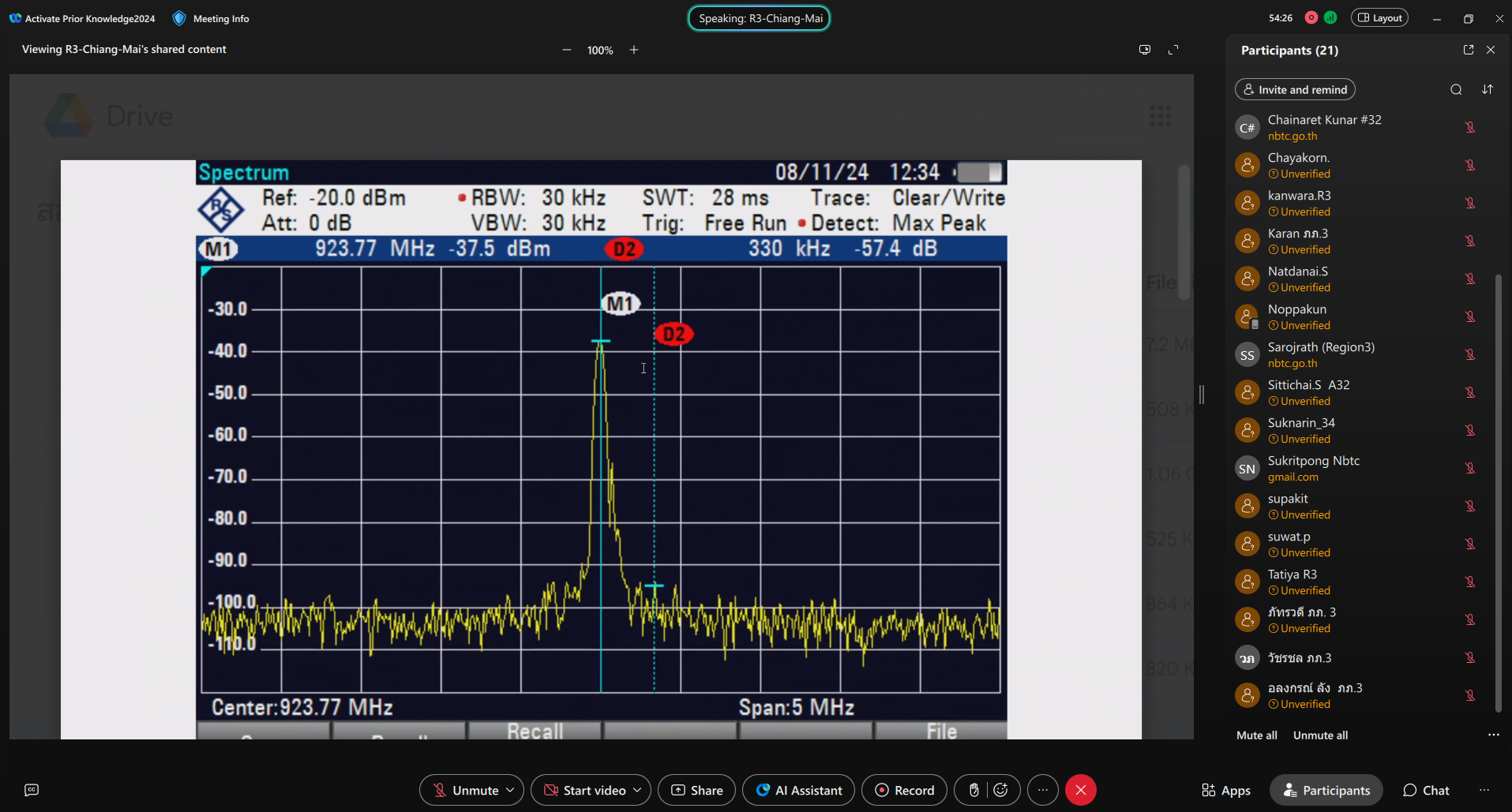Open extra panel options ellipsis next to Chat
The image size is (1512, 812).
(1484, 790)
